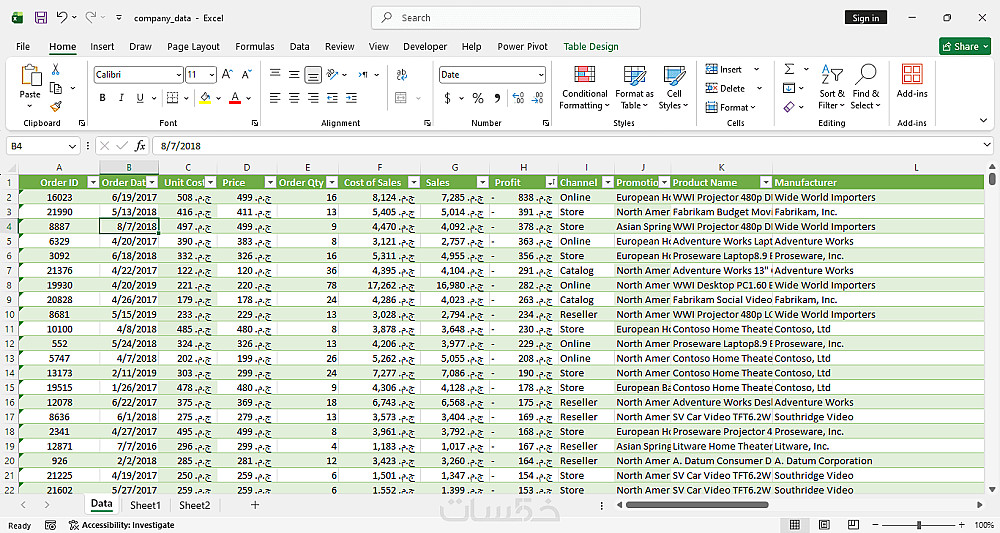This screenshot has width=1000, height=533.
Task: Click the Align Left icon
Action: pyautogui.click(x=275, y=98)
